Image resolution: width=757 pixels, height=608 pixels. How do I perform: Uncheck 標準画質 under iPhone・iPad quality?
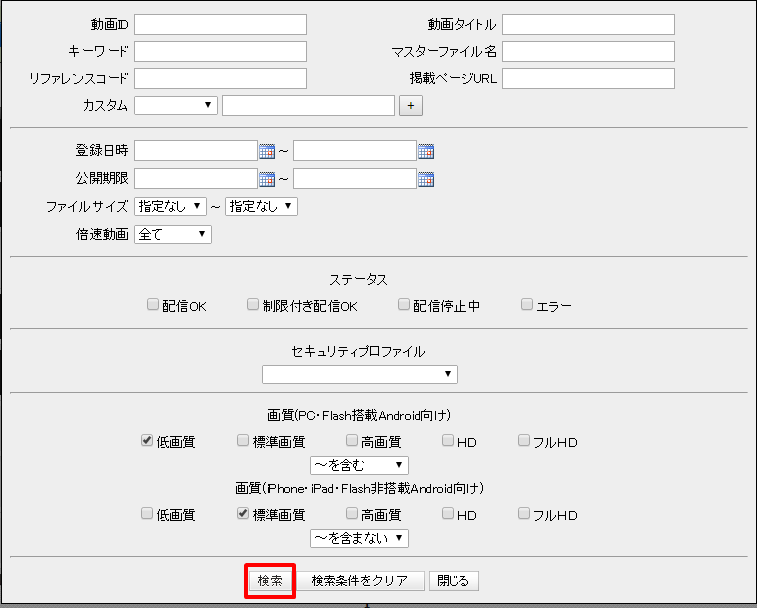point(243,513)
